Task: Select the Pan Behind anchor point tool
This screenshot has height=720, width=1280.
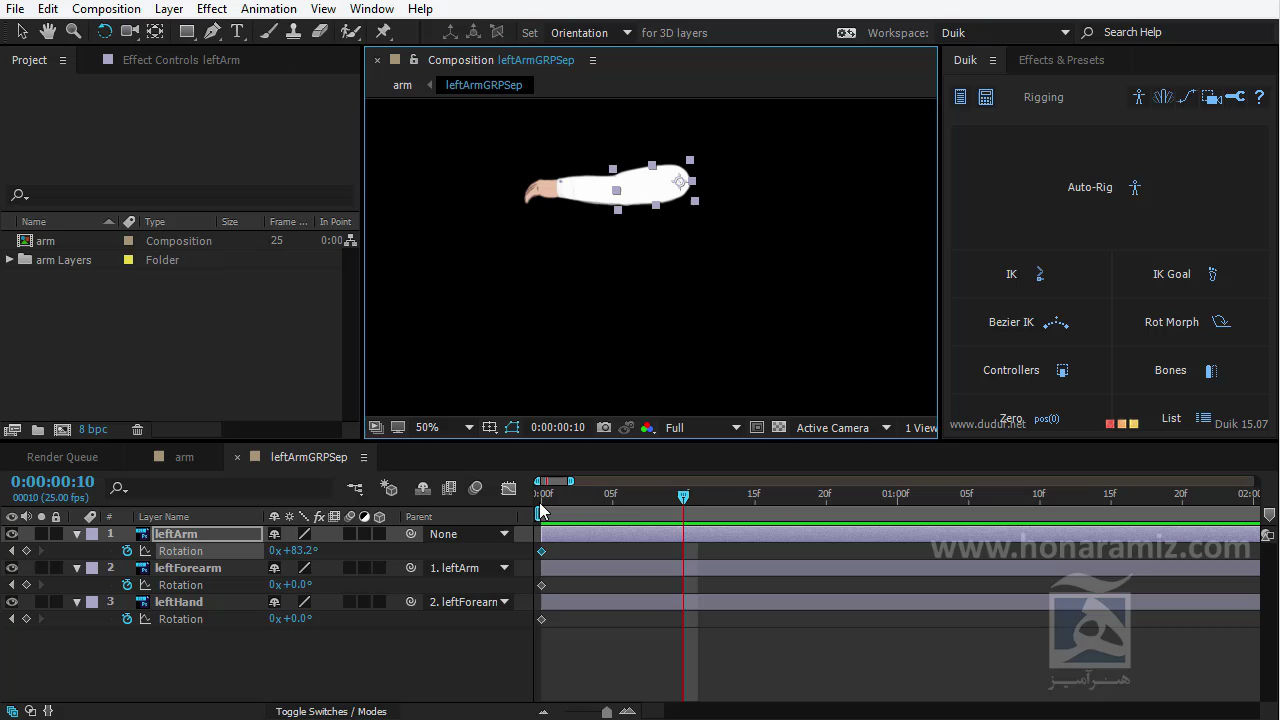Action: (156, 32)
